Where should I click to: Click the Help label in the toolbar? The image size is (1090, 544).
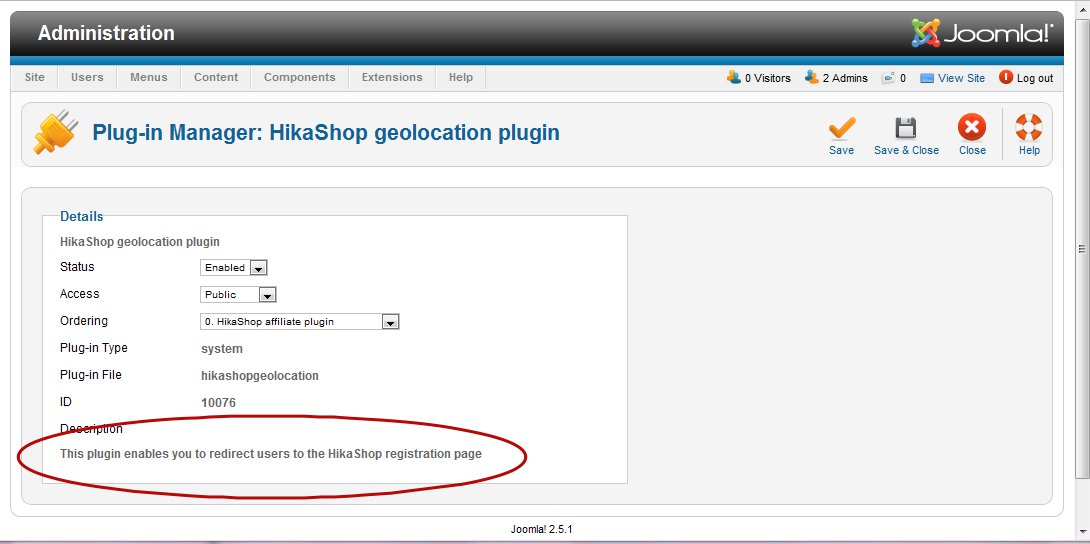[1030, 150]
